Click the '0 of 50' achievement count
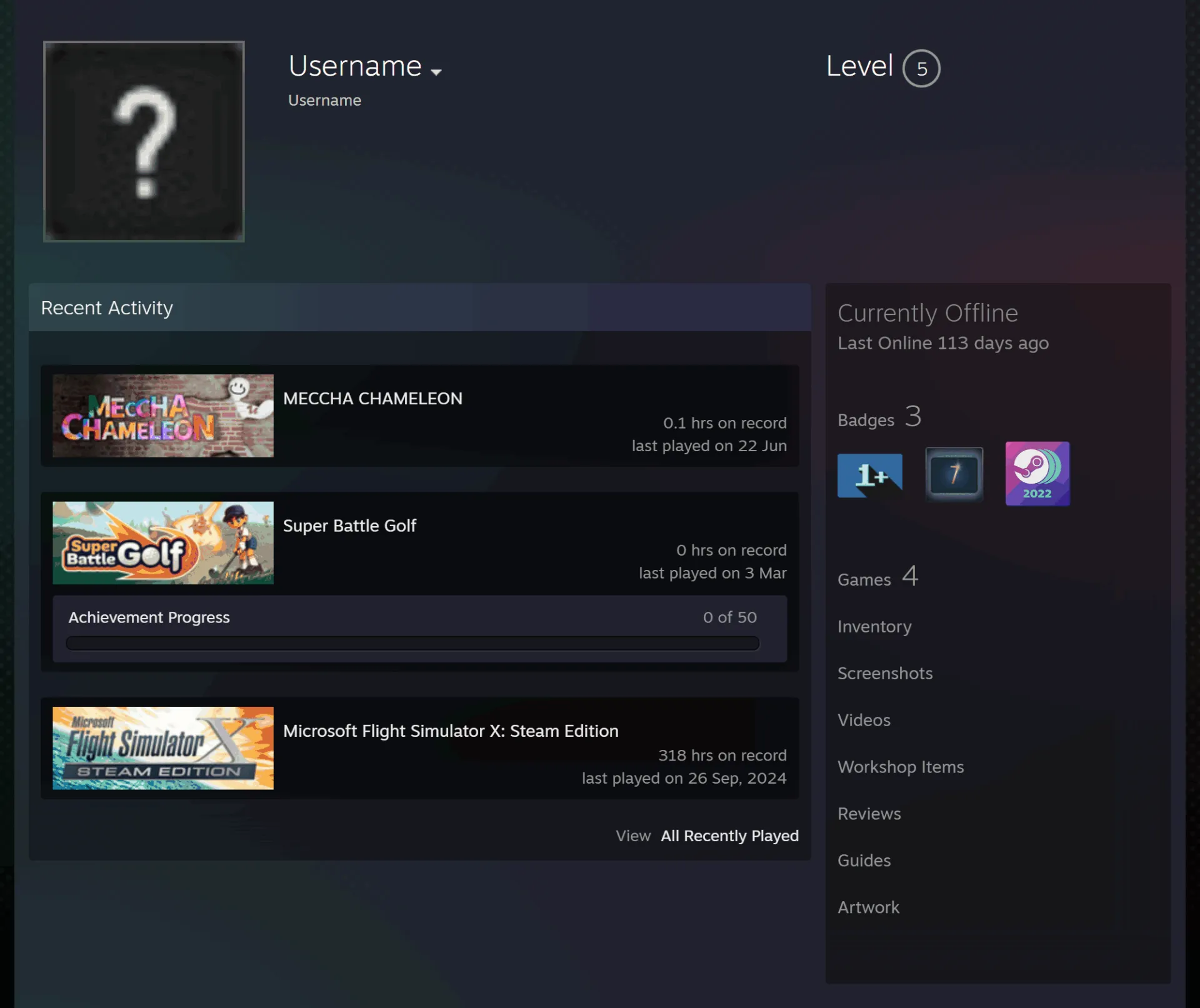This screenshot has width=1200, height=1008. 729,617
